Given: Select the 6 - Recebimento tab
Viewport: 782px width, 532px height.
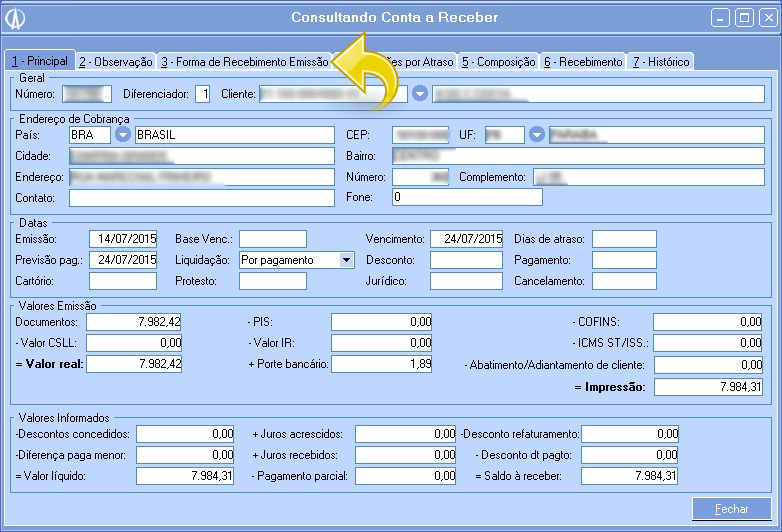Looking at the screenshot, I should 583,62.
